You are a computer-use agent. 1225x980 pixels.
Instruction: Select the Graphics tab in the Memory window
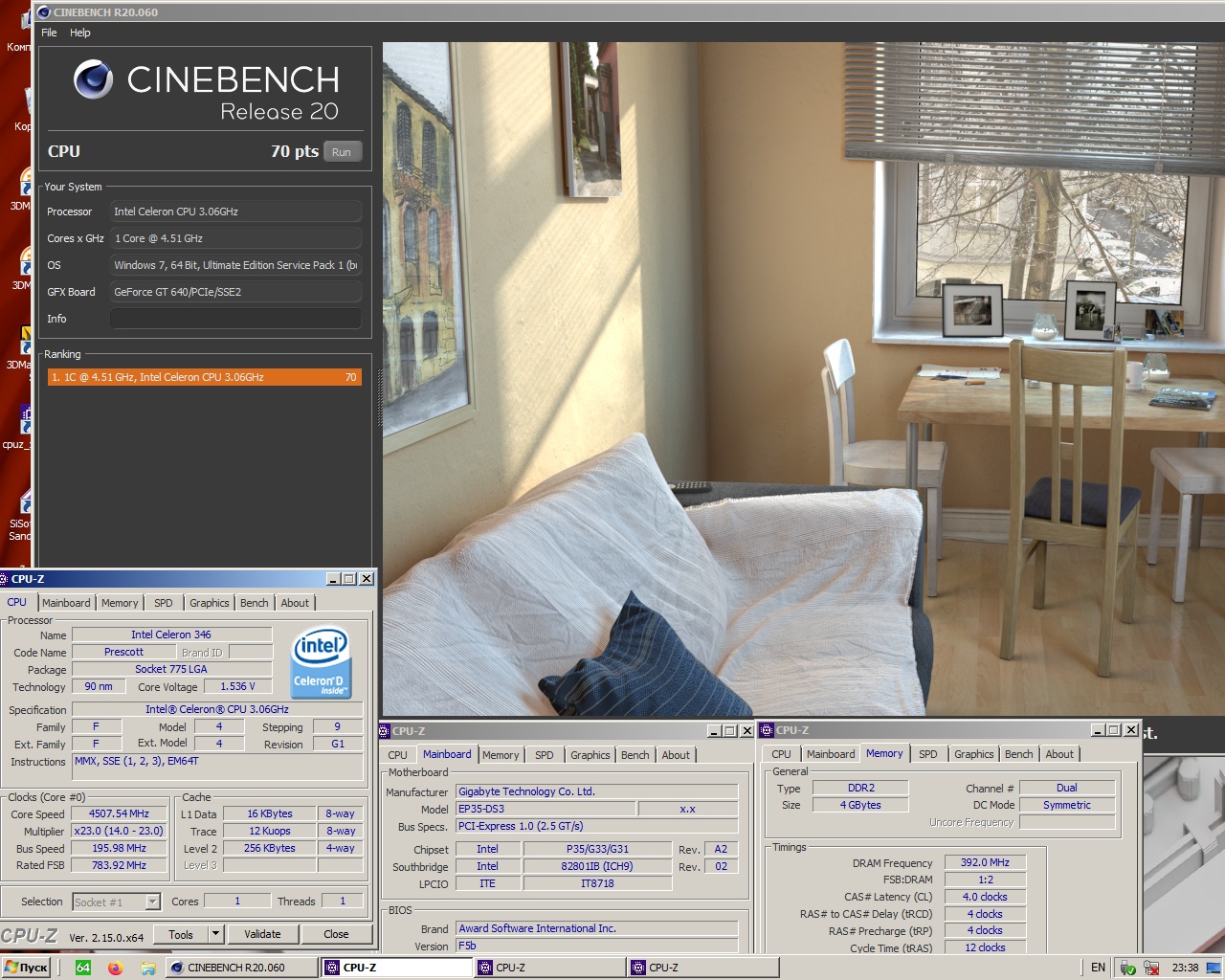click(973, 754)
